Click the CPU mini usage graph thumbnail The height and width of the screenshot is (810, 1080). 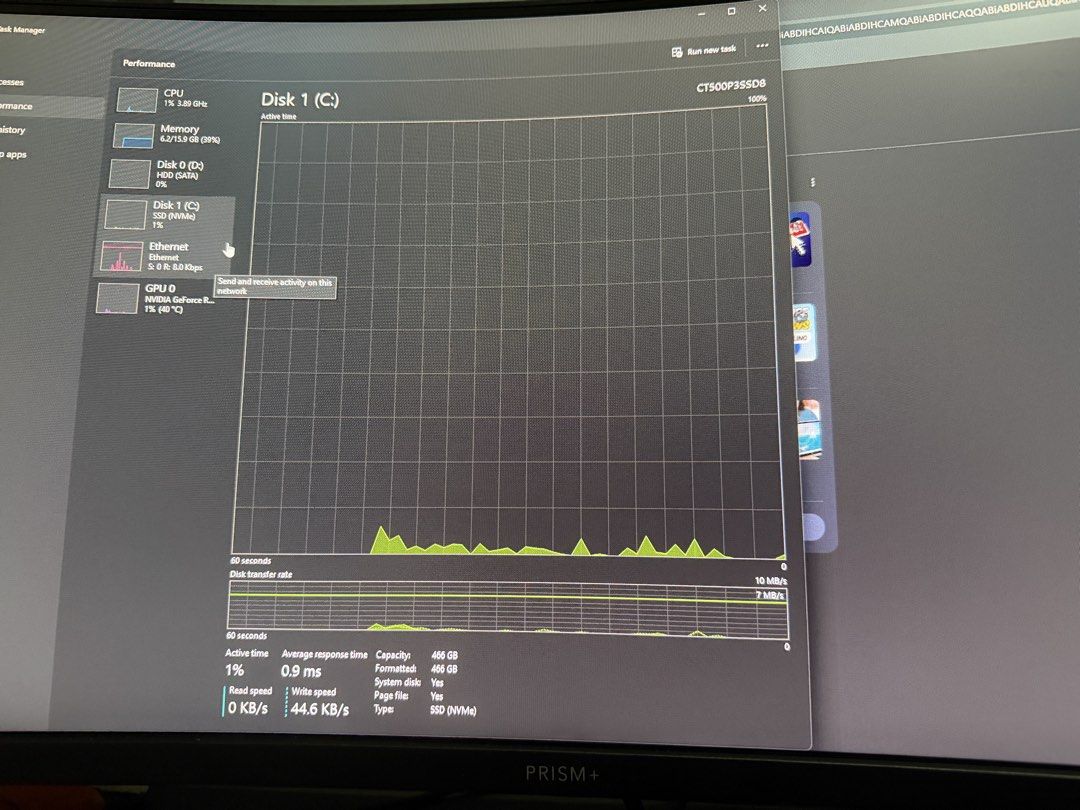[136, 99]
